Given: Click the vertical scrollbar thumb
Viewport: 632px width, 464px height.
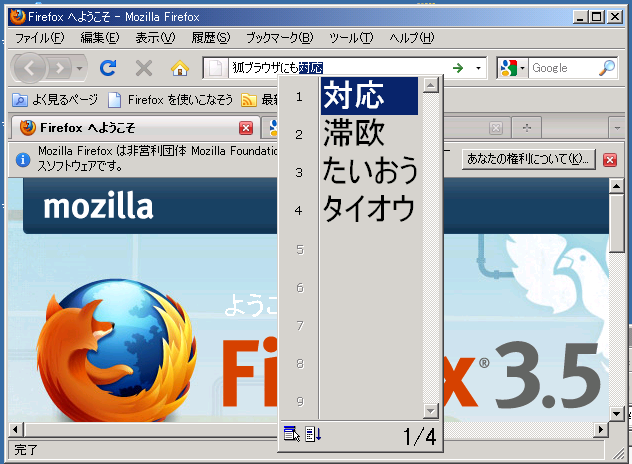Looking at the screenshot, I should (617, 223).
